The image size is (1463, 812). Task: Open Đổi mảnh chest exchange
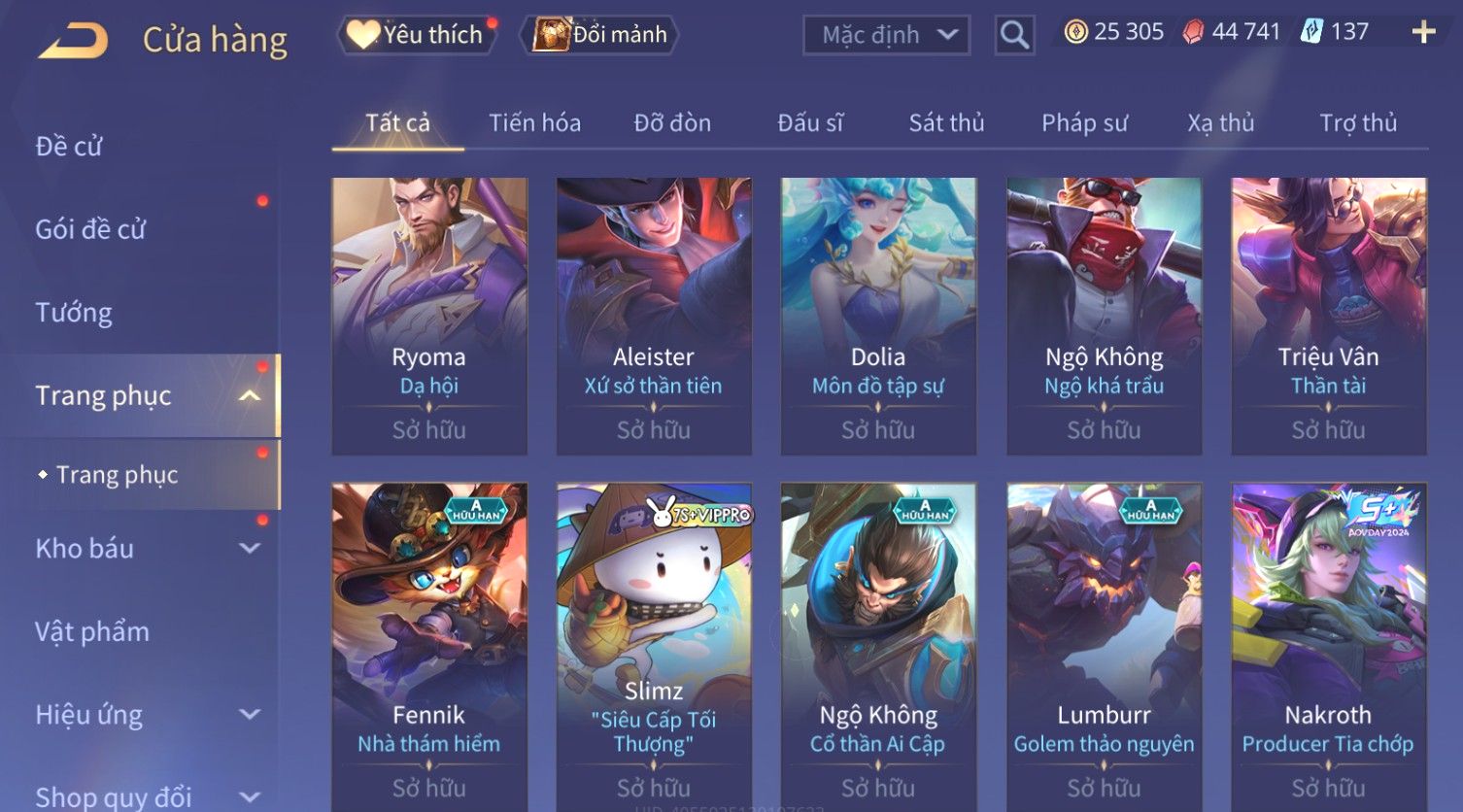pos(599,35)
